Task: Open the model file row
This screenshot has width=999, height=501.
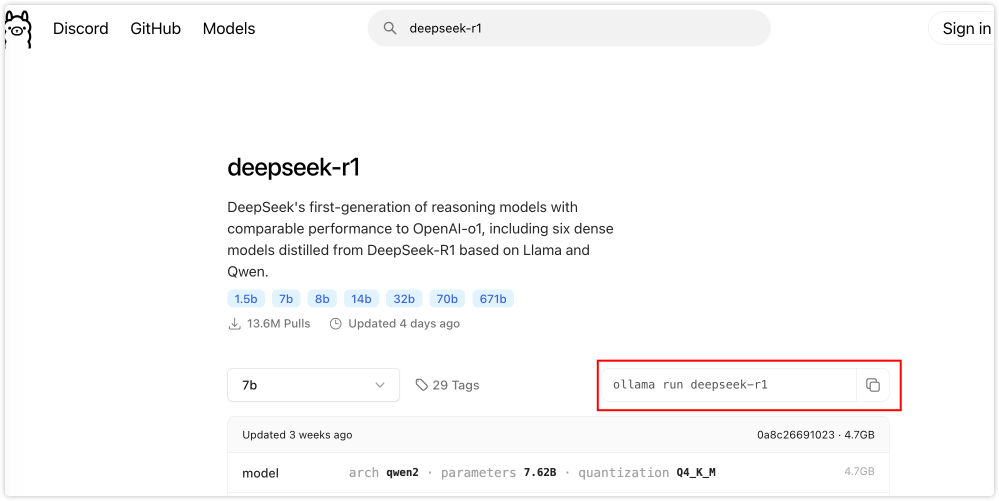Action: [558, 472]
